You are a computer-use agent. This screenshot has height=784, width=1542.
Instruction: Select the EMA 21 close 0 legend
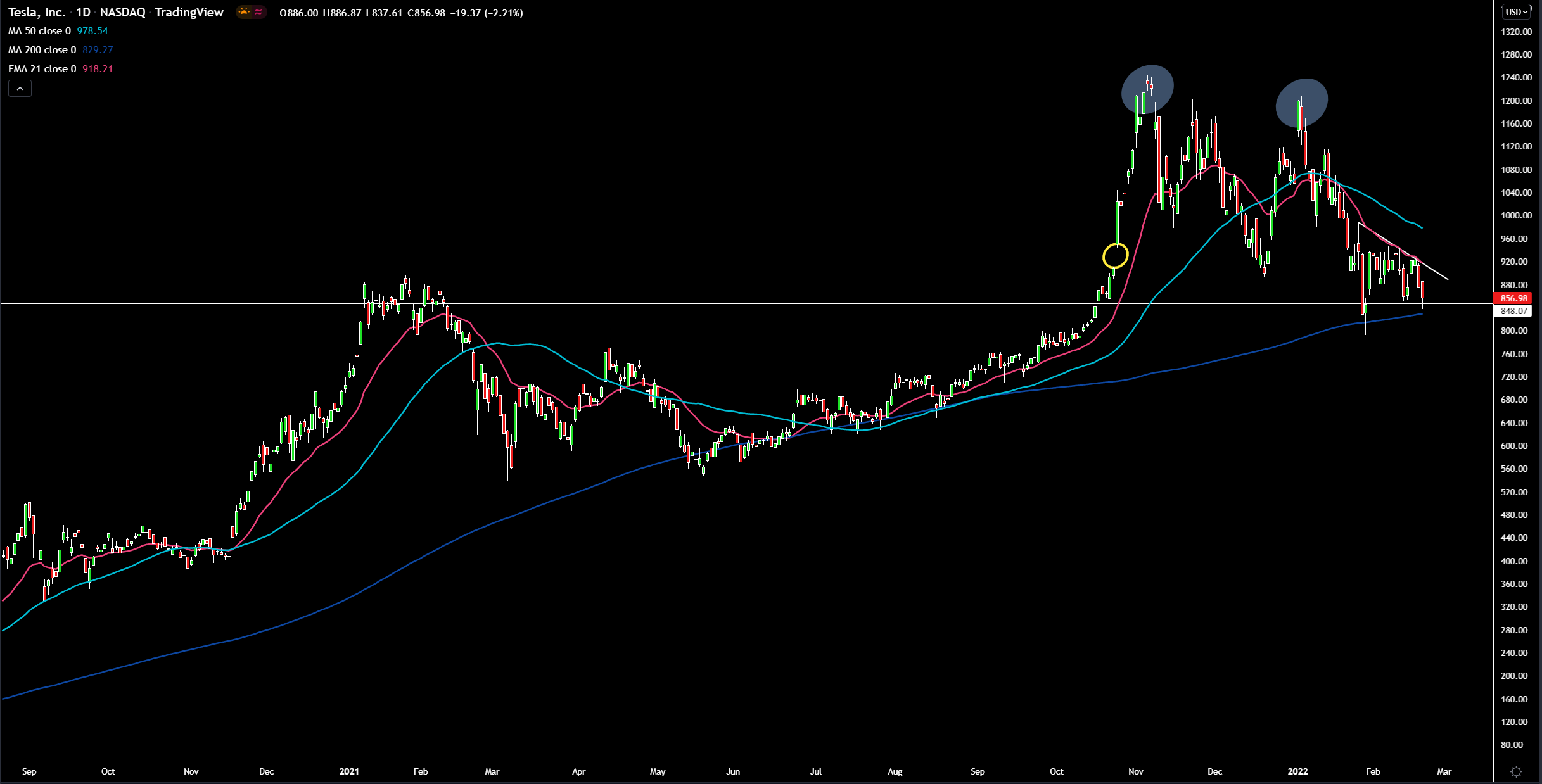pos(42,69)
